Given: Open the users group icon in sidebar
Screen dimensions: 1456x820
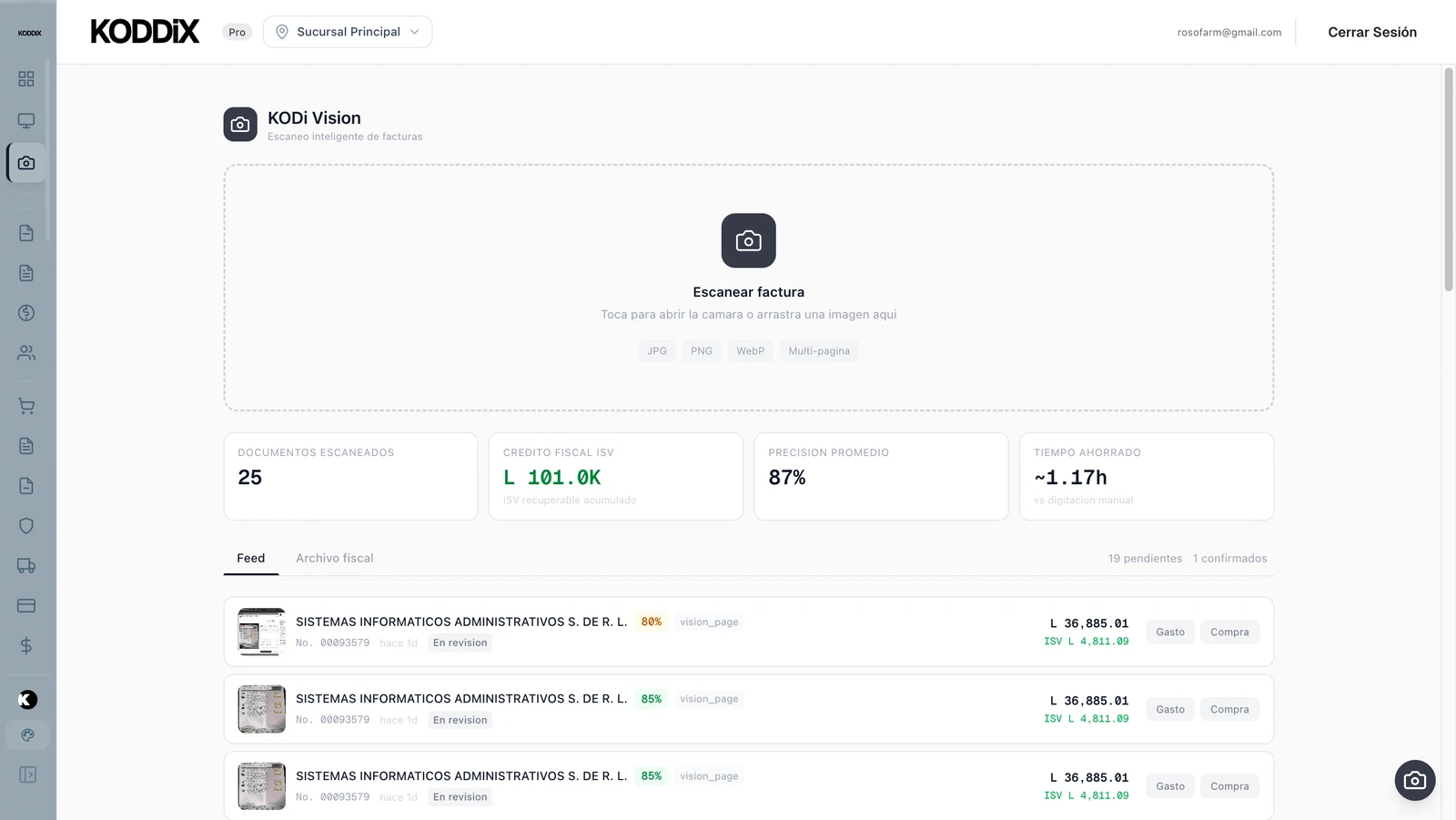Looking at the screenshot, I should [x=26, y=353].
